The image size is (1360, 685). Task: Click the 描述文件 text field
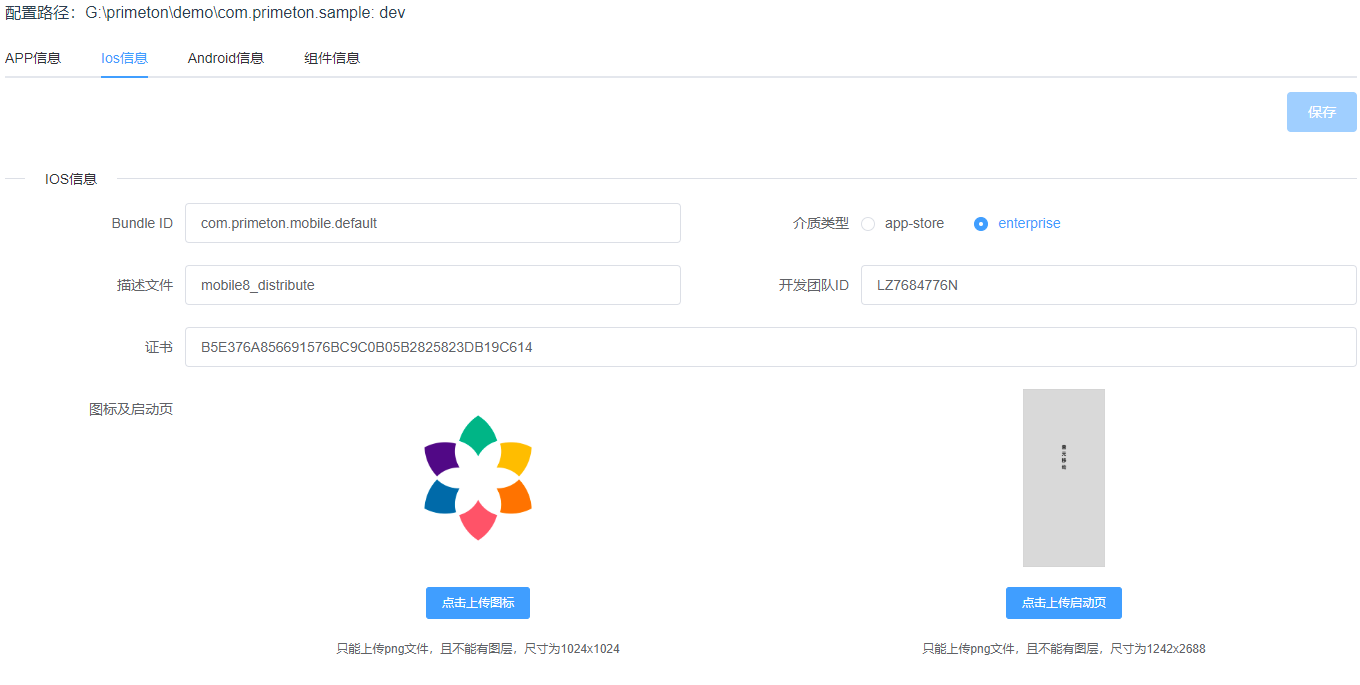coord(432,285)
